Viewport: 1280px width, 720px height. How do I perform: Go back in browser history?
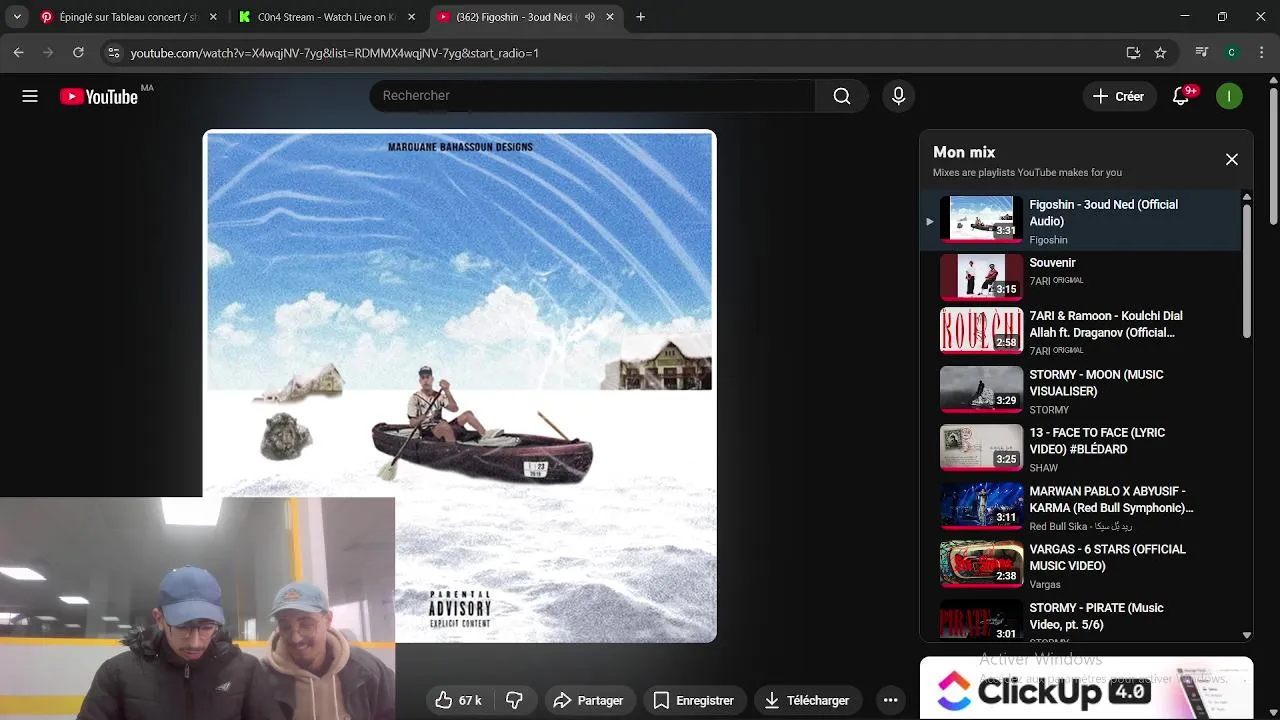click(19, 53)
